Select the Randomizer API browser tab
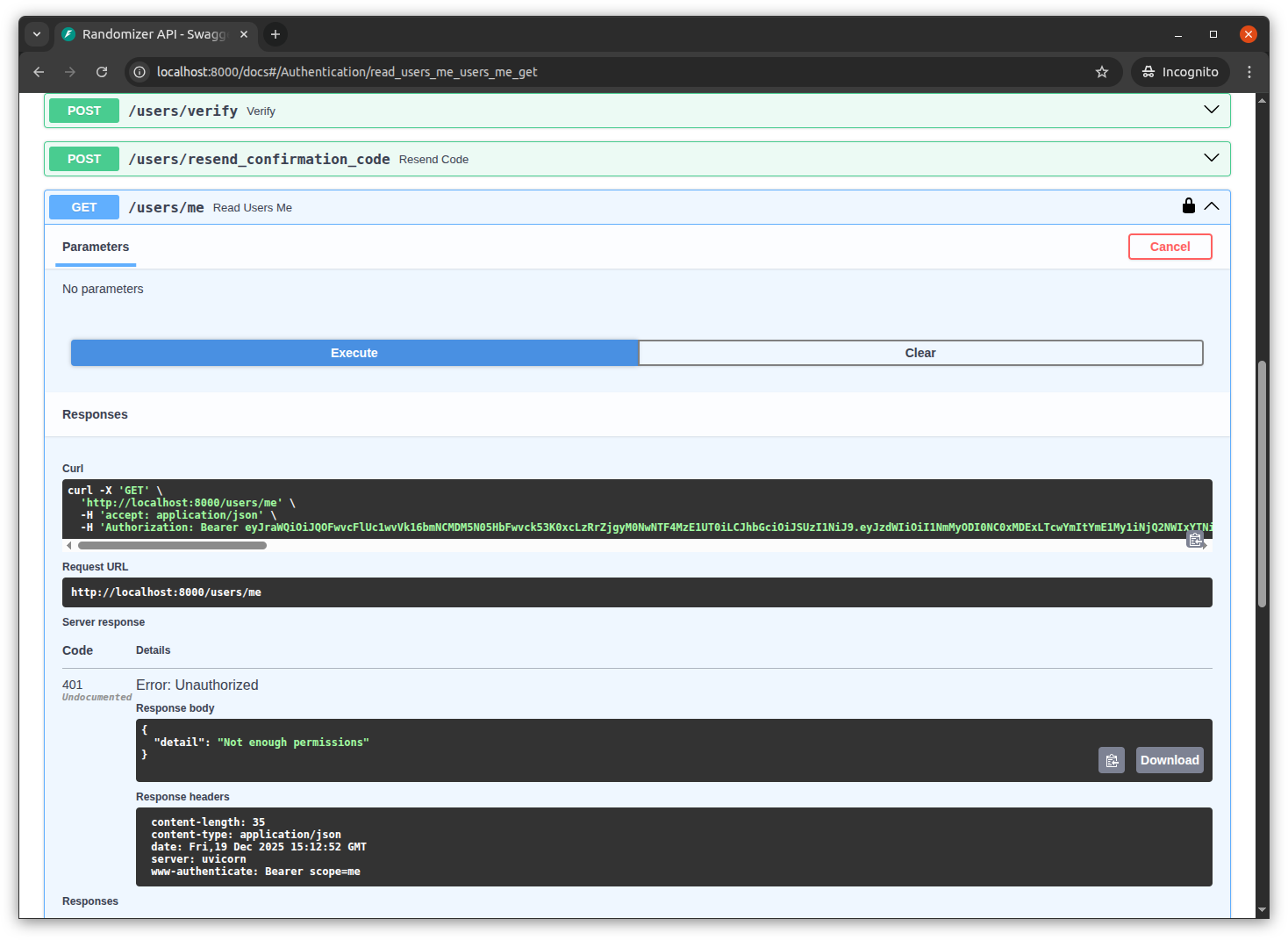This screenshot has width=1288, height=940. (x=154, y=34)
